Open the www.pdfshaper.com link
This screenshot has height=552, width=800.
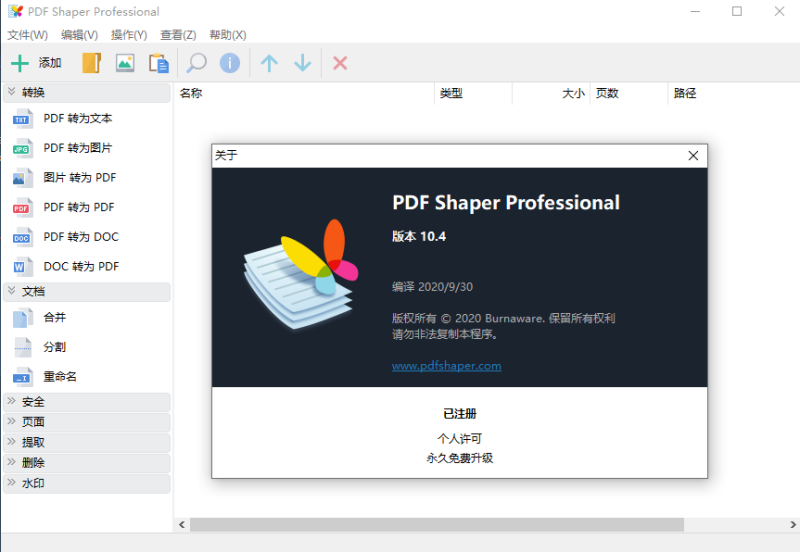tap(446, 366)
